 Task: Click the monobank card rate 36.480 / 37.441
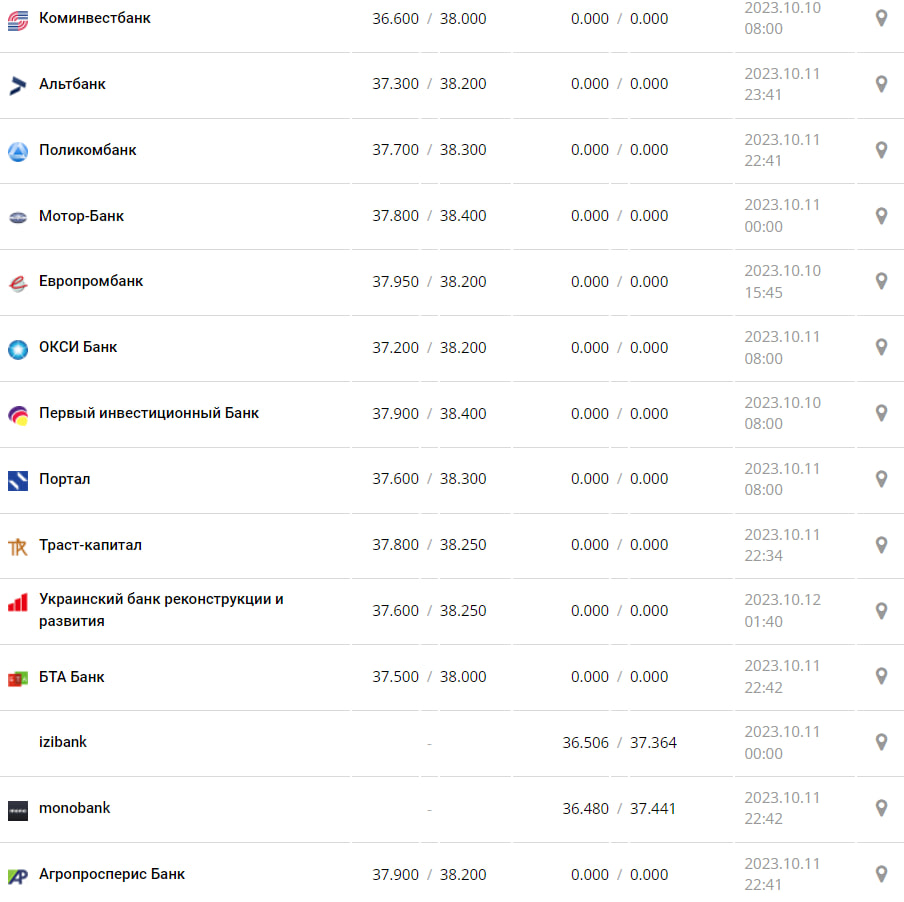pos(619,808)
